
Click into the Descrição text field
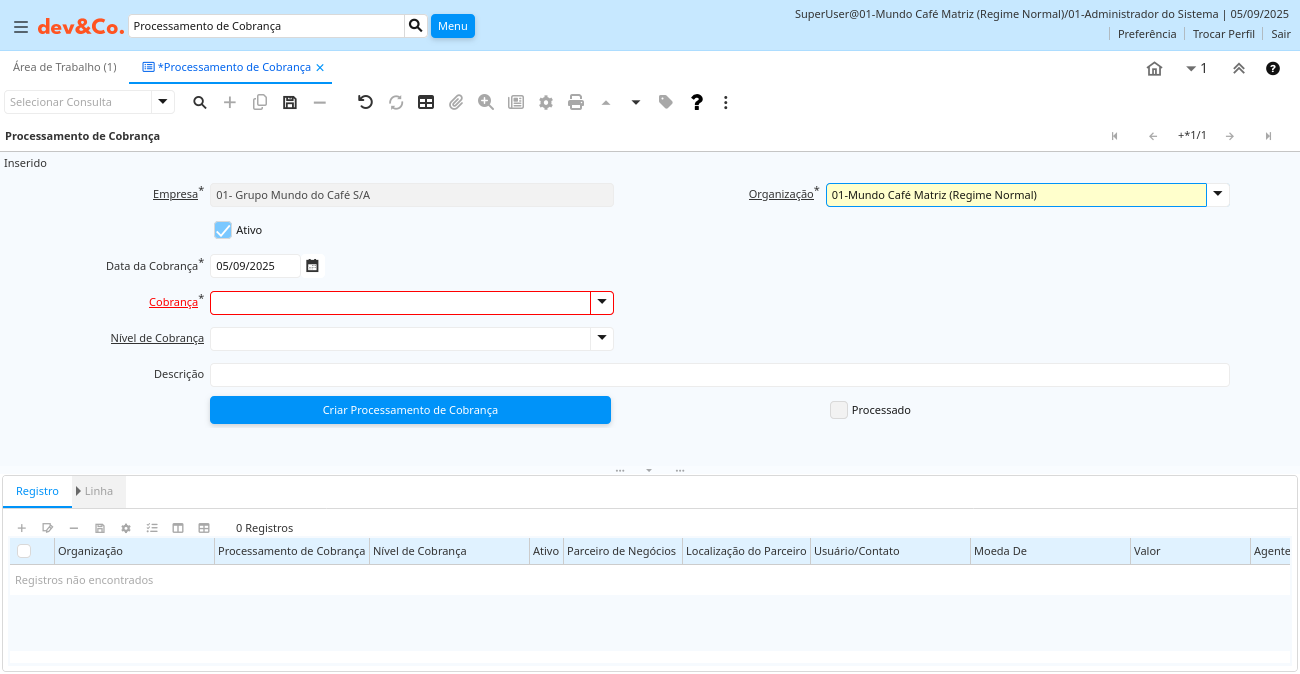coord(719,374)
